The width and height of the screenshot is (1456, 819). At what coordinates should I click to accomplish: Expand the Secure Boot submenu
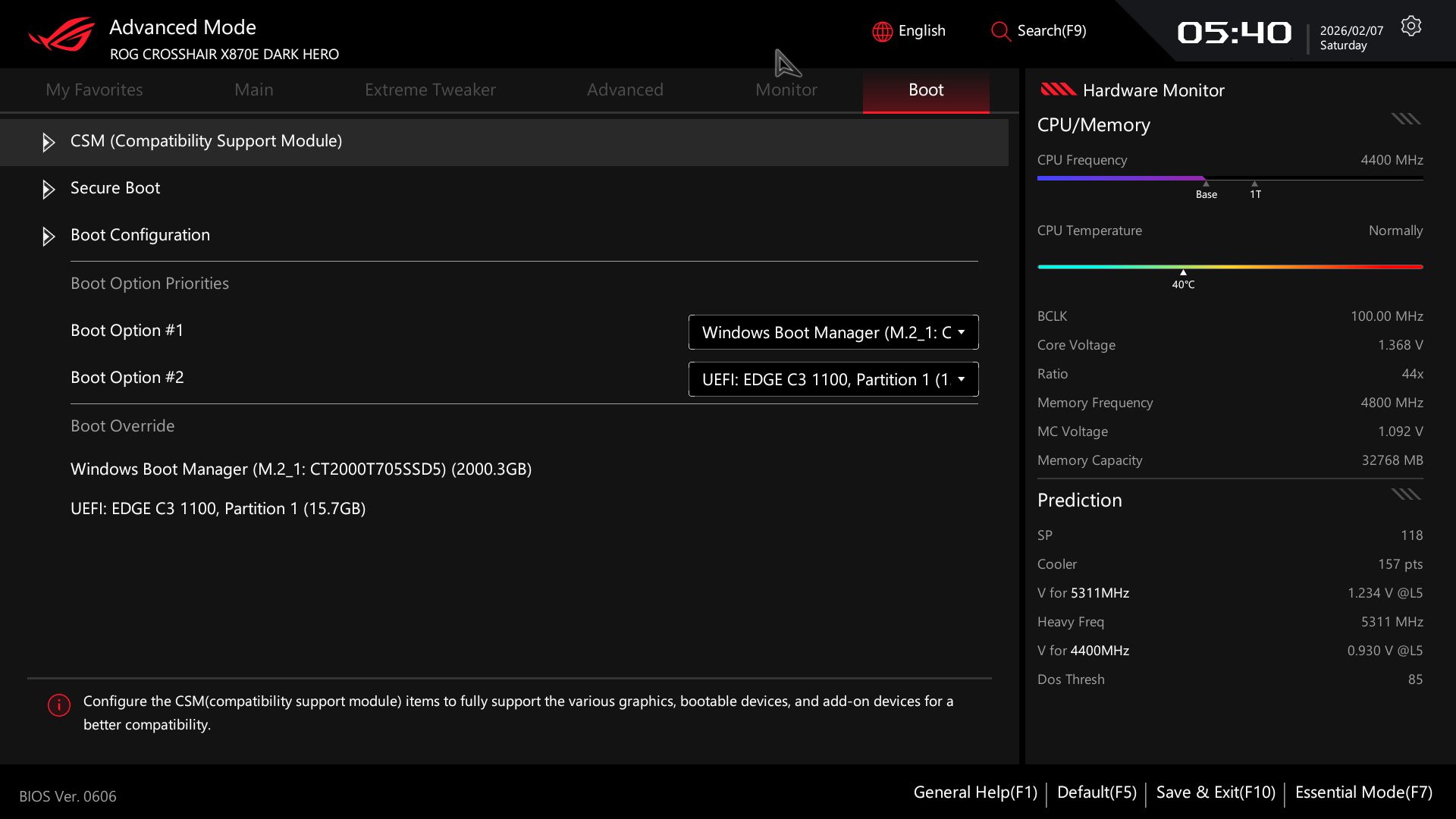coord(115,188)
